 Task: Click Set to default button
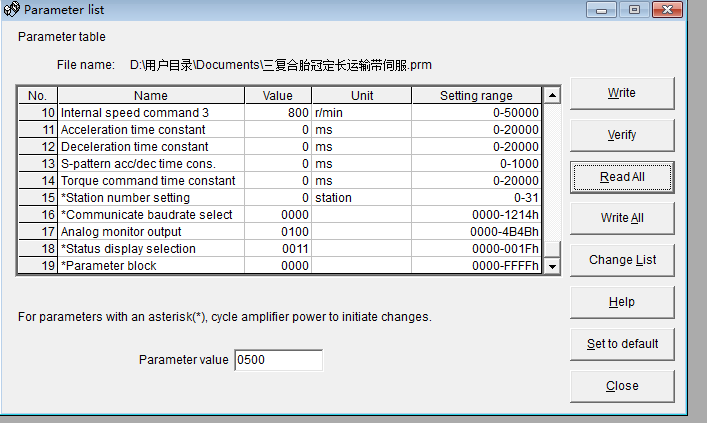pos(621,344)
